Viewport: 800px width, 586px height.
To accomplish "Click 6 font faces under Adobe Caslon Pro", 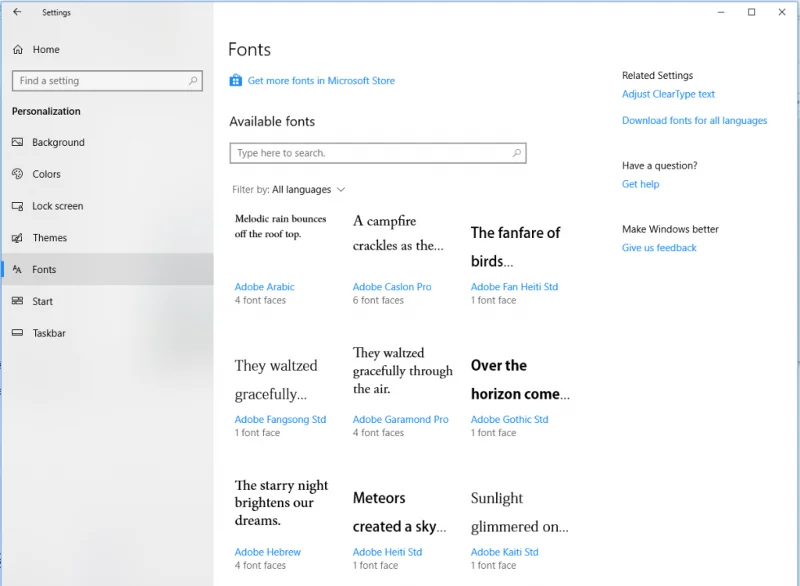I will [x=378, y=300].
